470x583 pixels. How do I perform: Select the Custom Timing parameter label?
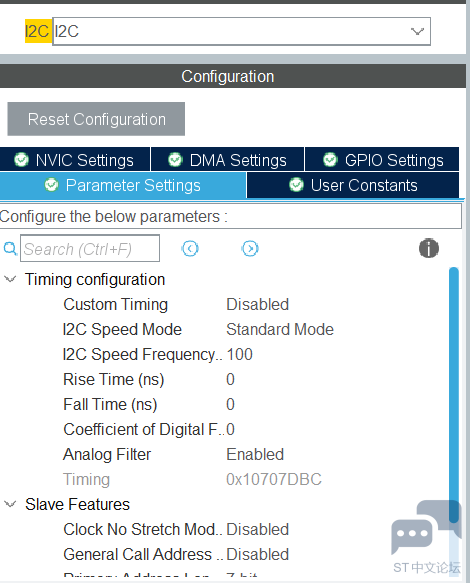116,305
